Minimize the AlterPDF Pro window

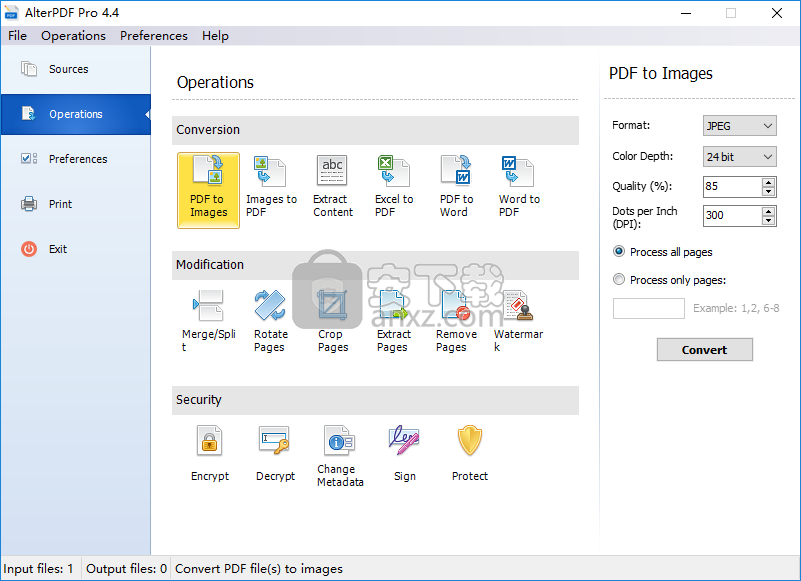[x=686, y=13]
